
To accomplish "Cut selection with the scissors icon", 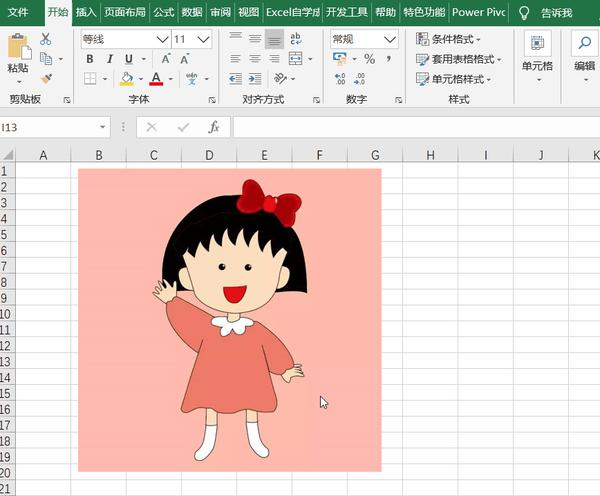I will 46,39.
